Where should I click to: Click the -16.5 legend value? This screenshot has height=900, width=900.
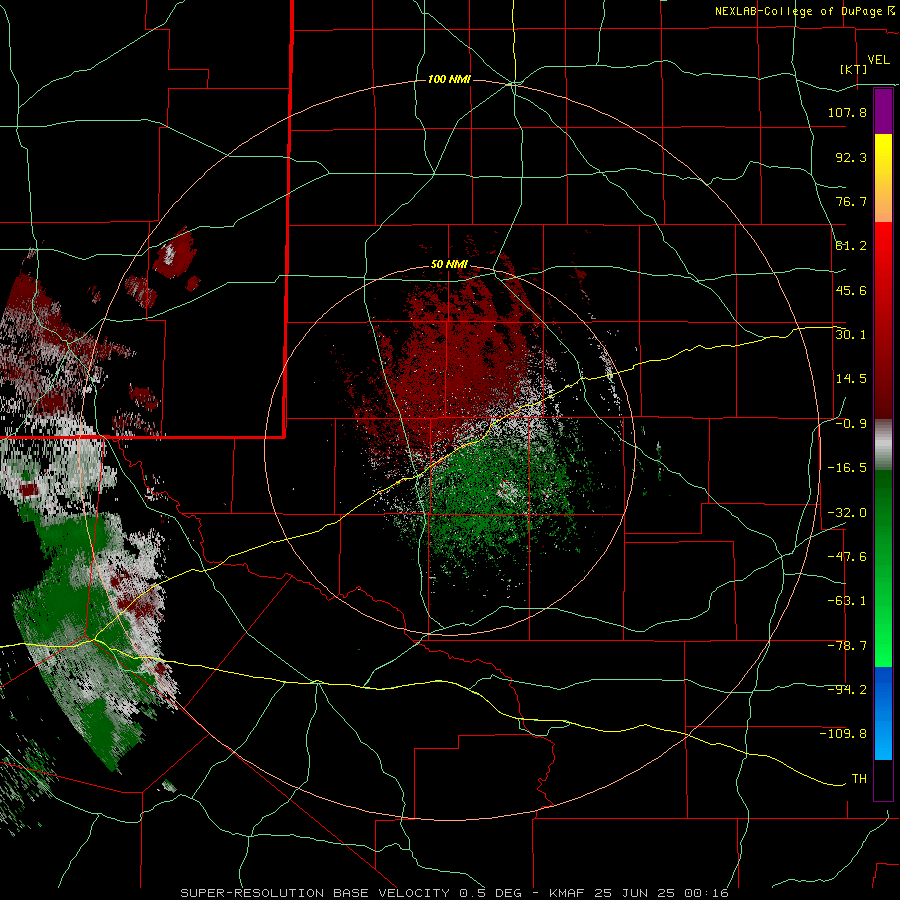pyautogui.click(x=847, y=468)
